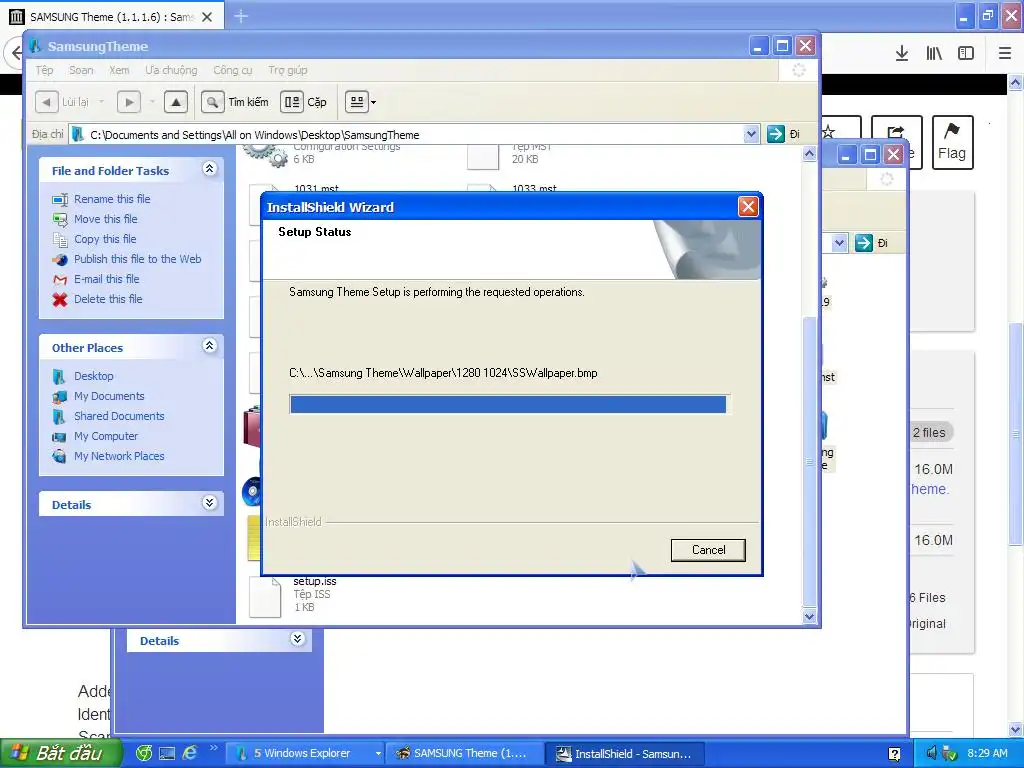Go to Desktop in Other Places
Screen dimensions: 1024x768
coord(93,376)
